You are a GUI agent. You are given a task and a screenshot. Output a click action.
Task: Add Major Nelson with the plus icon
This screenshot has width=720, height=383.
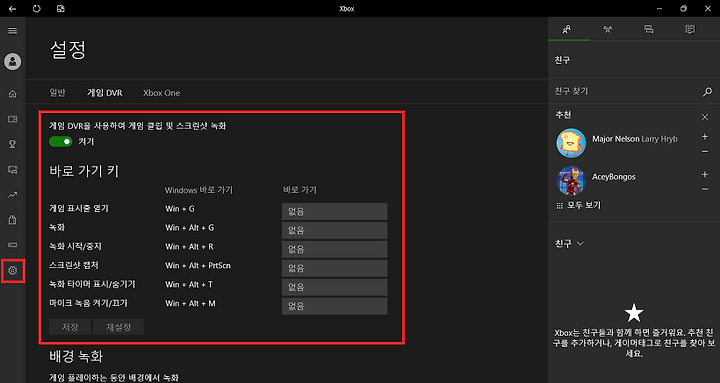pyautogui.click(x=705, y=136)
